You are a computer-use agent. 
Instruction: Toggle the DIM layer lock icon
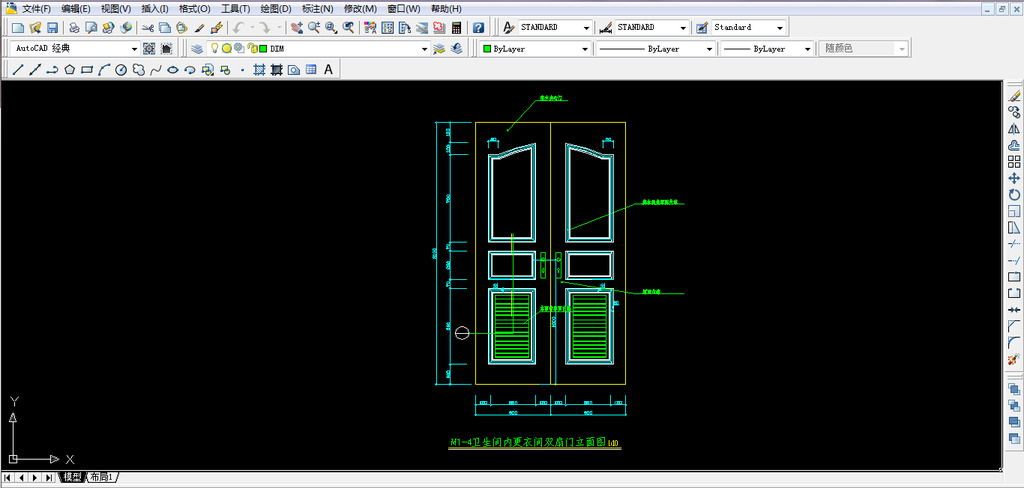click(x=251, y=48)
